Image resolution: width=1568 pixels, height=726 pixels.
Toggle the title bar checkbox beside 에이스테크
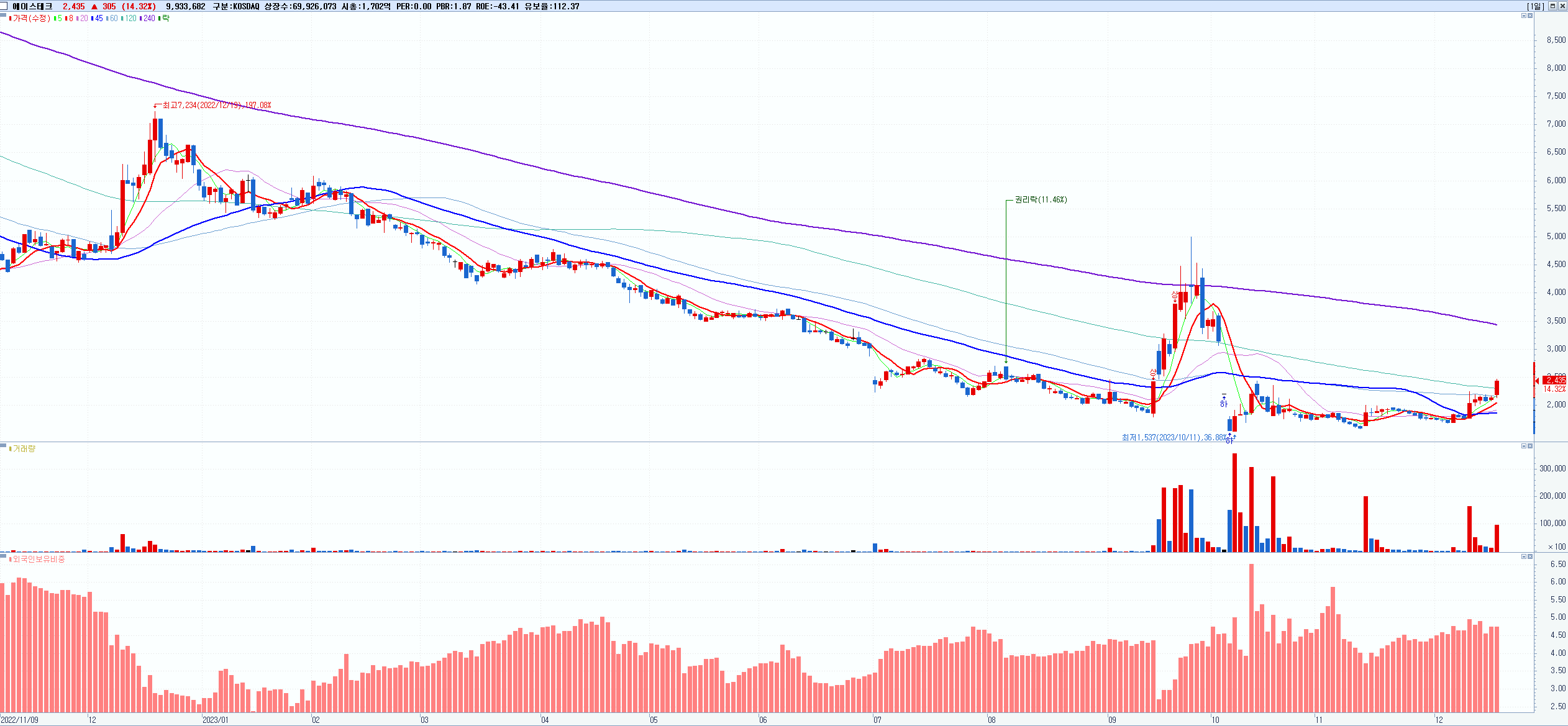(4, 6)
